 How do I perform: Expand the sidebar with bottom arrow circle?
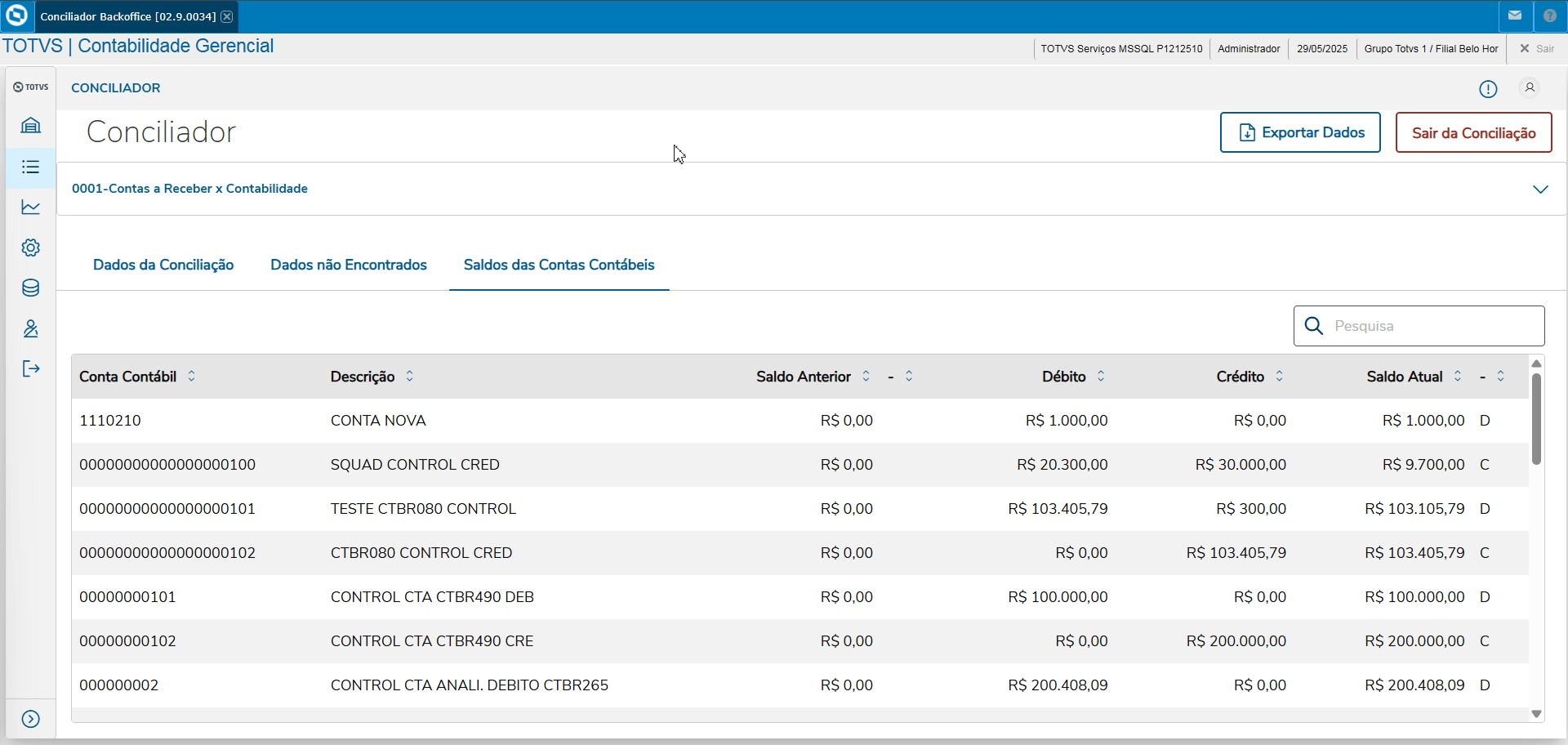point(31,719)
